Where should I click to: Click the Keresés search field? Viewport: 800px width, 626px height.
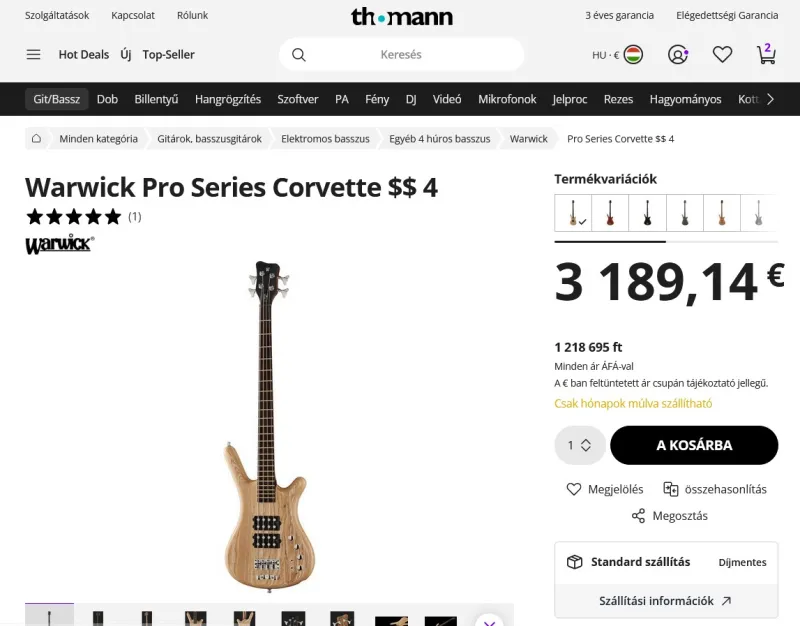pyautogui.click(x=401, y=55)
